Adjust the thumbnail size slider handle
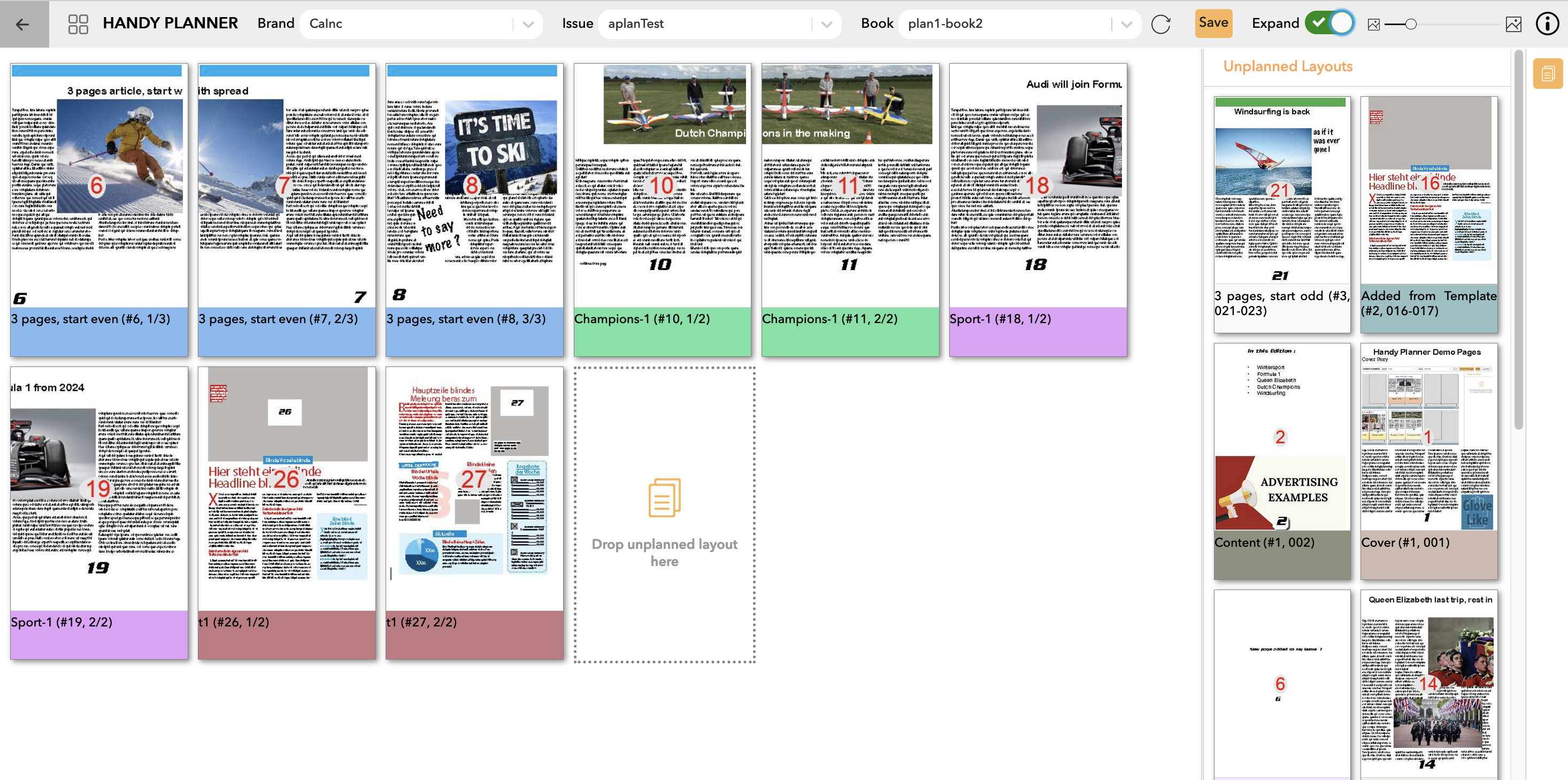Image resolution: width=1568 pixels, height=780 pixels. pos(1411,25)
